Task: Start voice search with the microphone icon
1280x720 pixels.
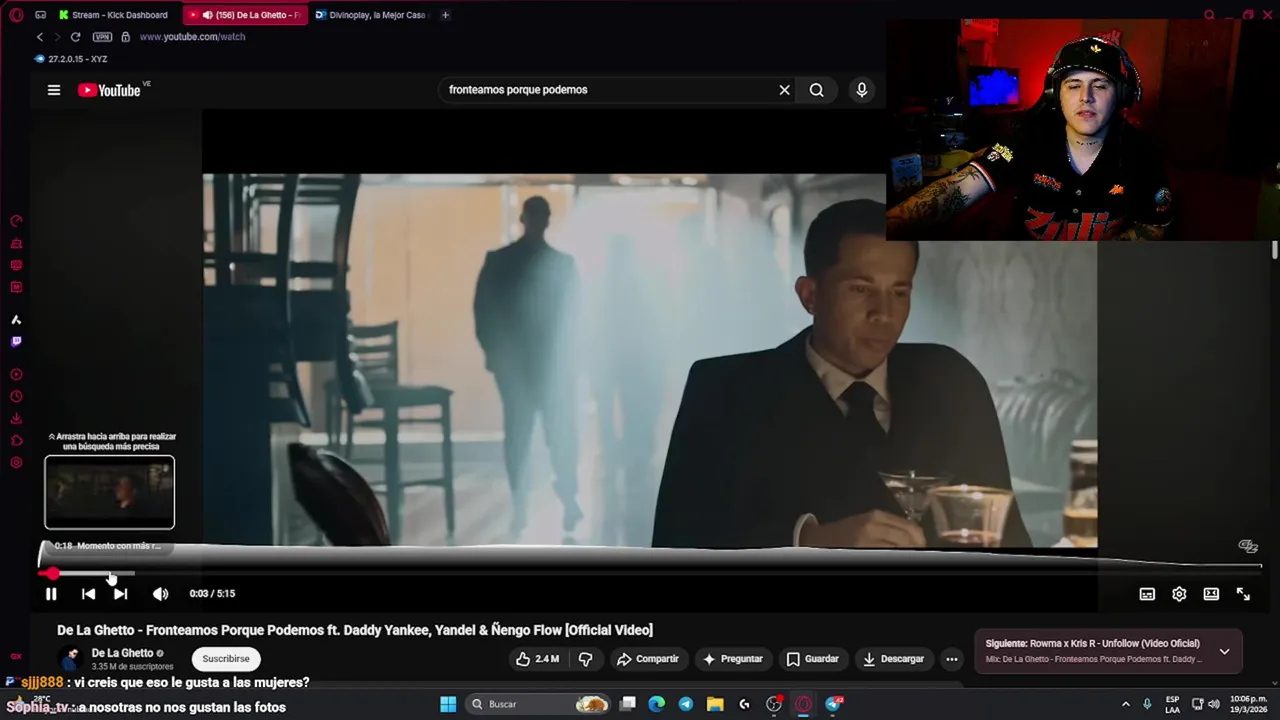Action: pos(861,90)
